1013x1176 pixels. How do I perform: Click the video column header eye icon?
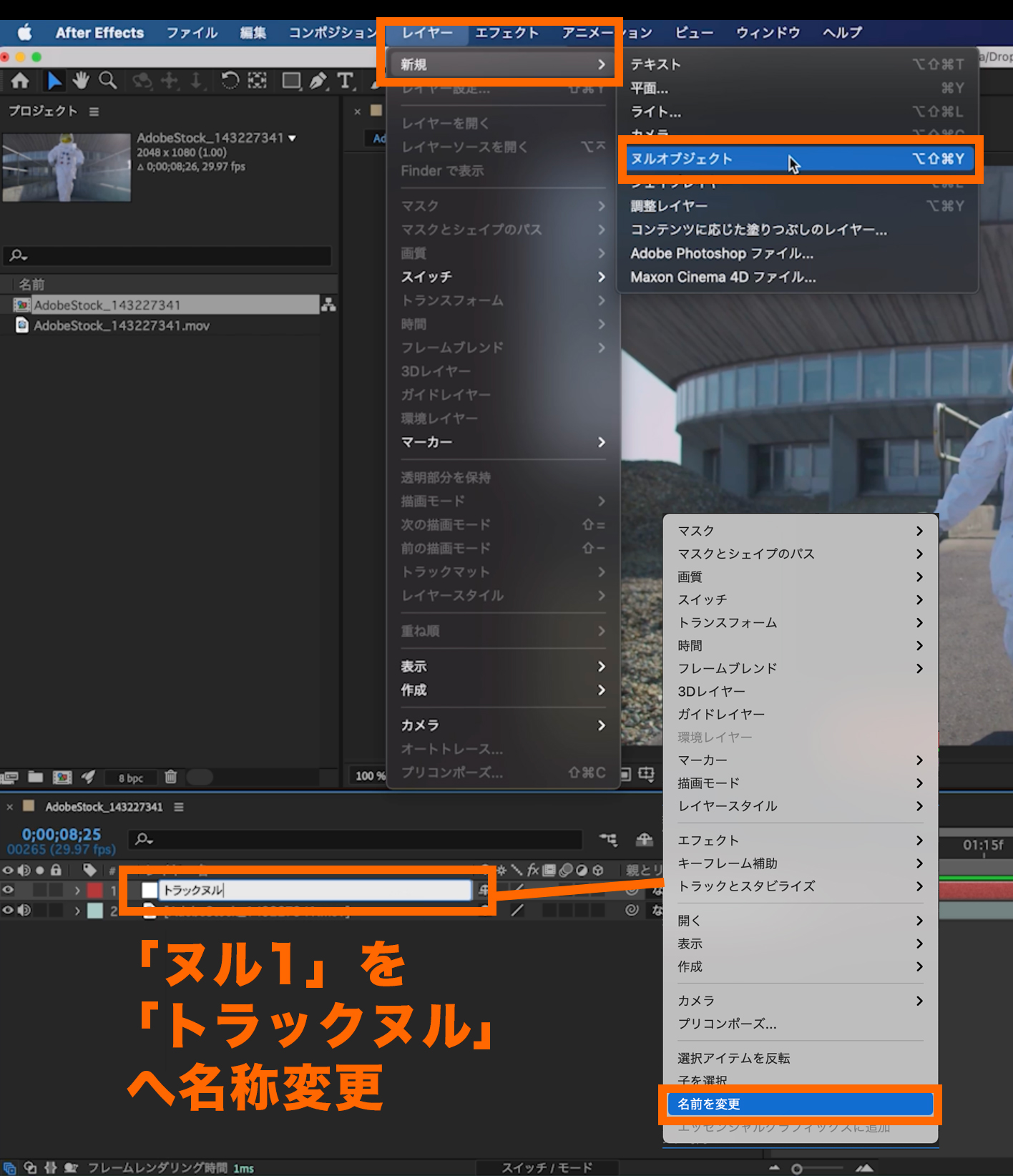(x=8, y=870)
